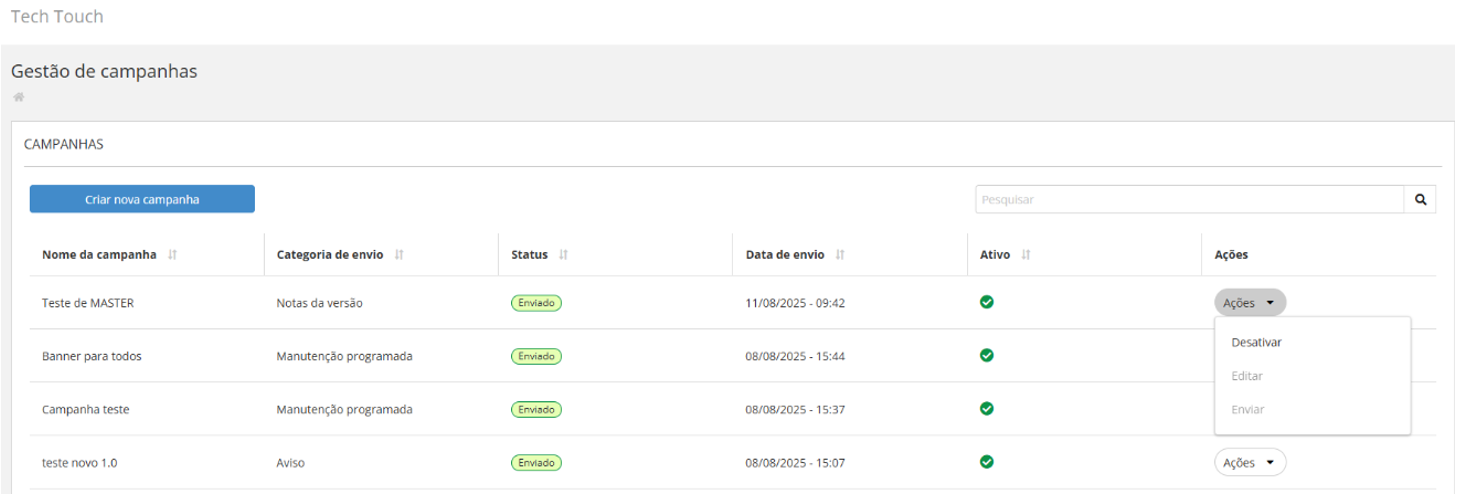The image size is (1457, 500).
Task: Click the Tech Touch title link
Action: click(x=57, y=17)
